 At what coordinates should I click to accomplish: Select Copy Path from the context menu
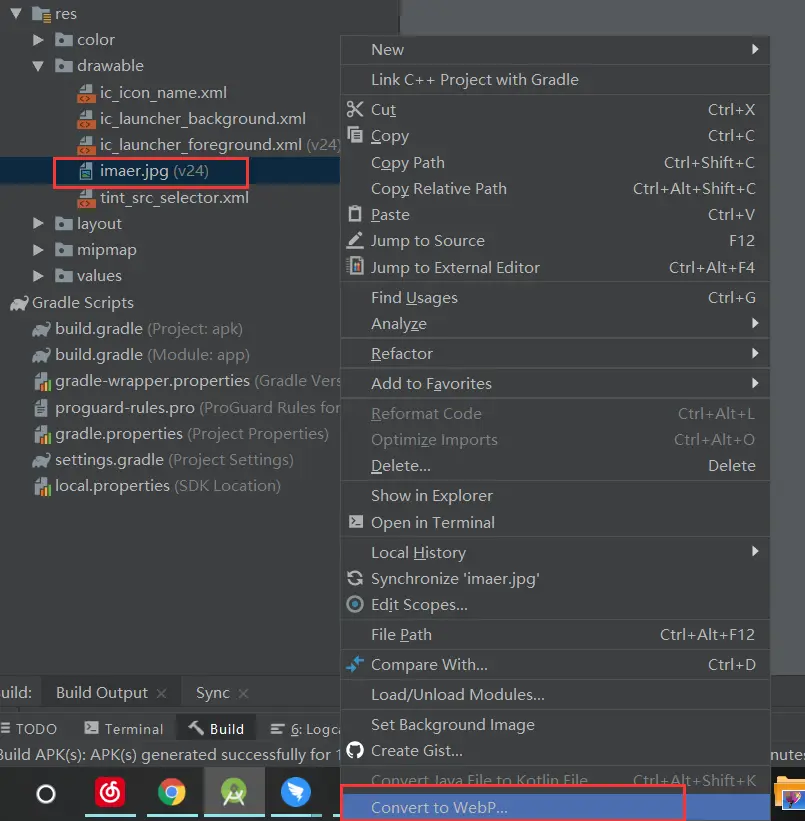tap(555, 162)
